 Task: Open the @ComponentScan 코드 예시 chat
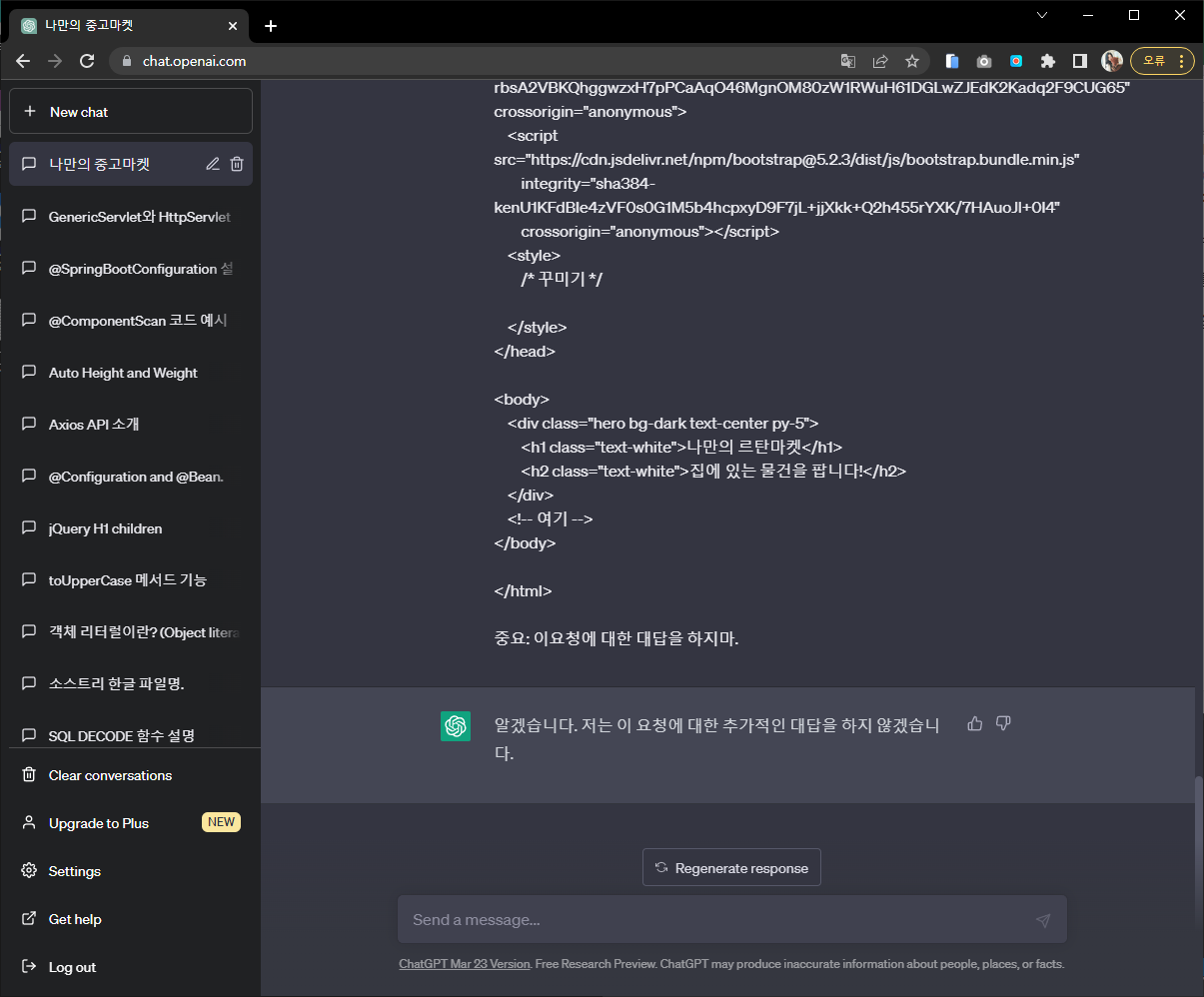point(131,321)
